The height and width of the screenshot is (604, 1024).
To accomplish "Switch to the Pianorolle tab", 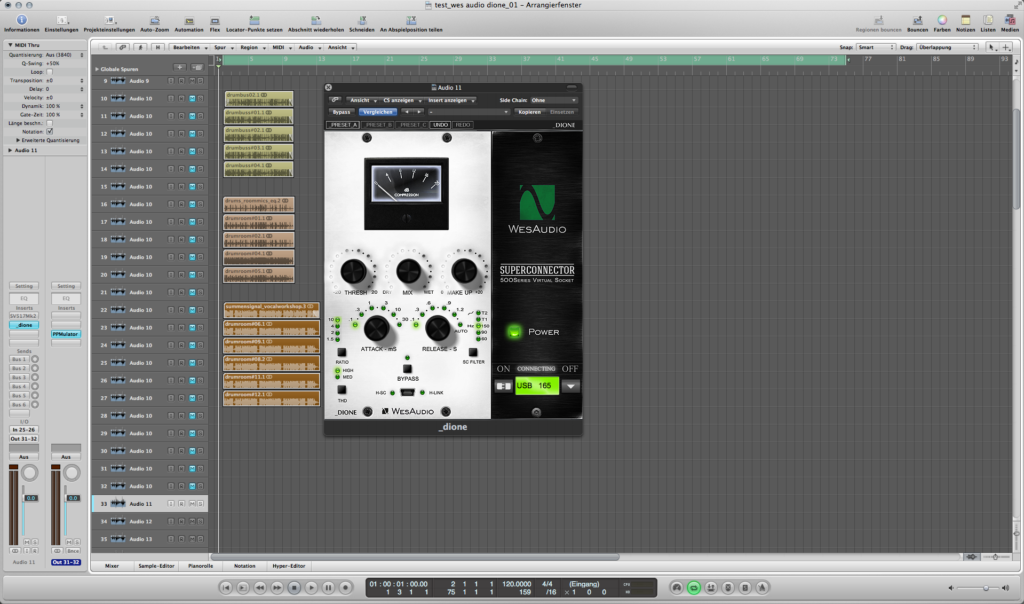I will [x=200, y=566].
